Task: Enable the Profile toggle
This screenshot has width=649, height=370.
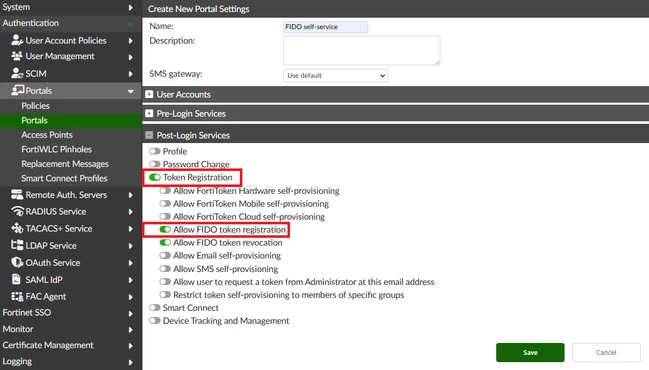Action: (155, 151)
